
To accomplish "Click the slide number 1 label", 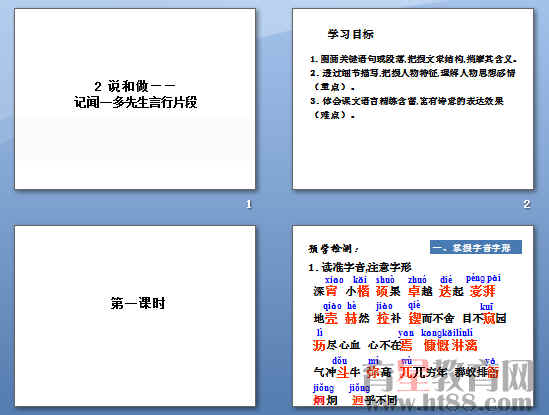I will point(249,204).
